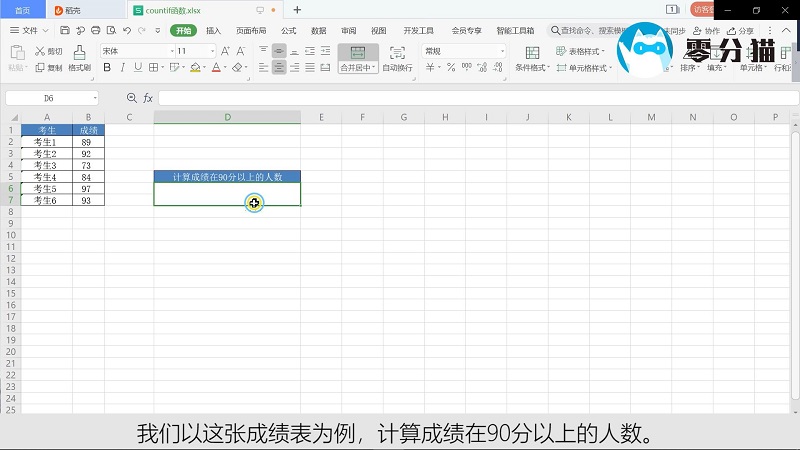Viewport: 800px width, 450px height.
Task: Click the percent style icon
Action: click(451, 68)
